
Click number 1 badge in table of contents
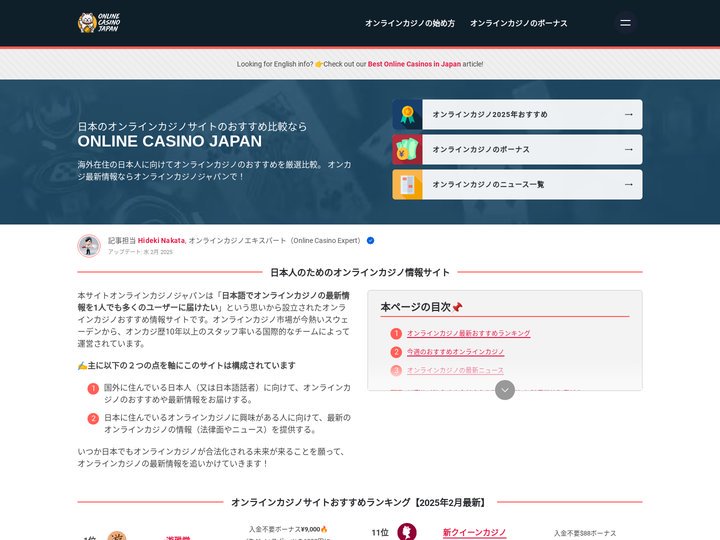pos(396,333)
